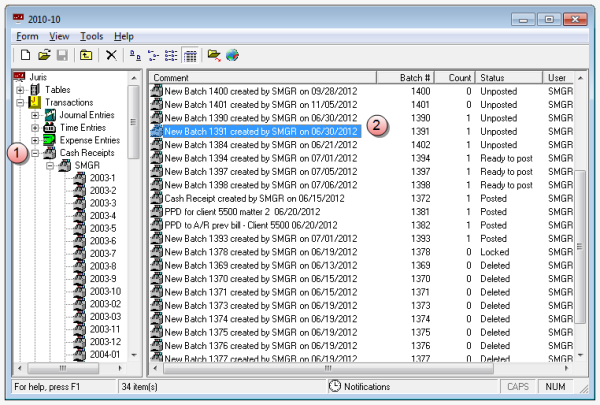
Task: Click the batch icon on the Batch 1400 row
Action: coord(157,91)
